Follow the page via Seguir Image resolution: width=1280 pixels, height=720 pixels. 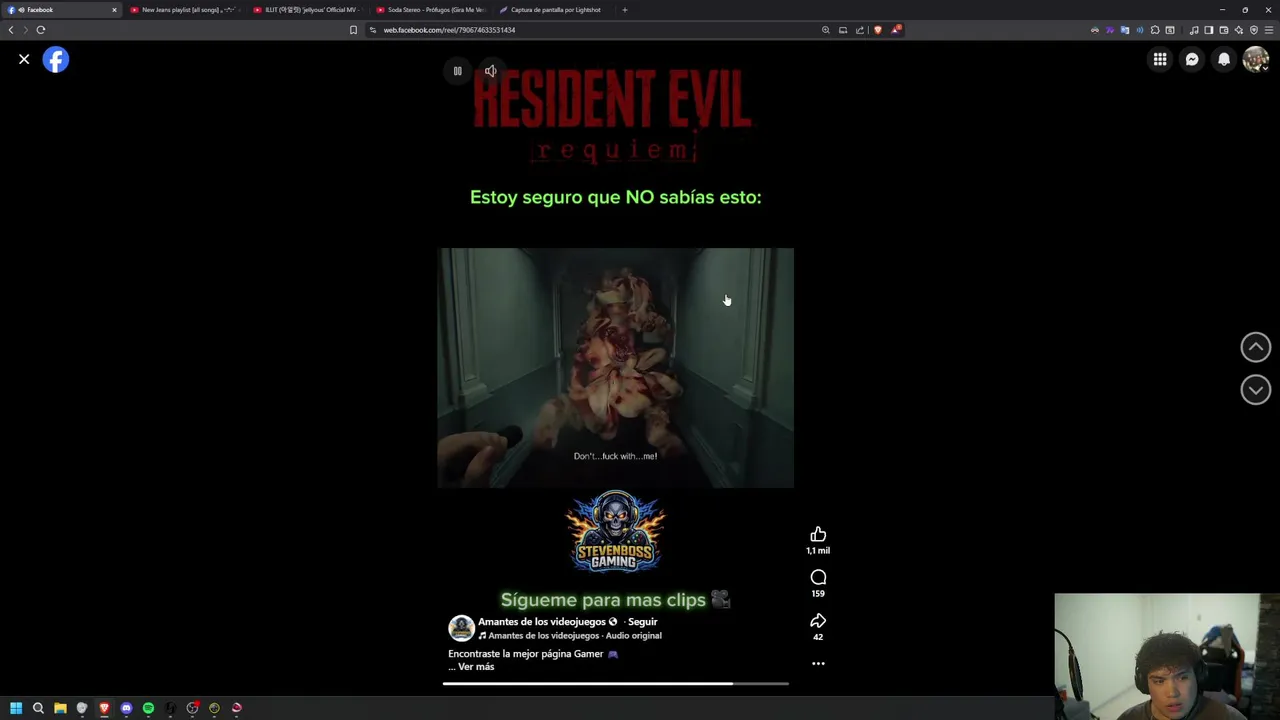point(642,622)
